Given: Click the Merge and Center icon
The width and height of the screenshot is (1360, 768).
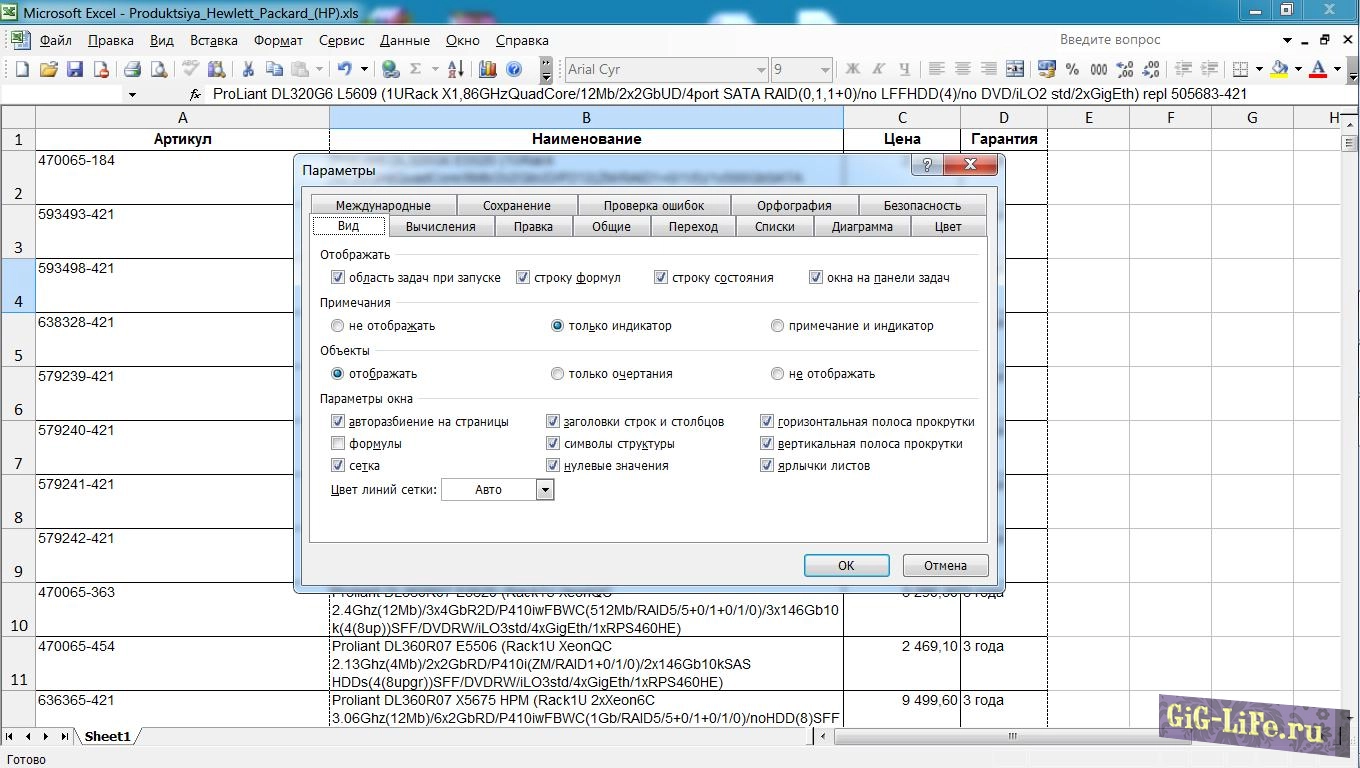Looking at the screenshot, I should tap(1014, 69).
